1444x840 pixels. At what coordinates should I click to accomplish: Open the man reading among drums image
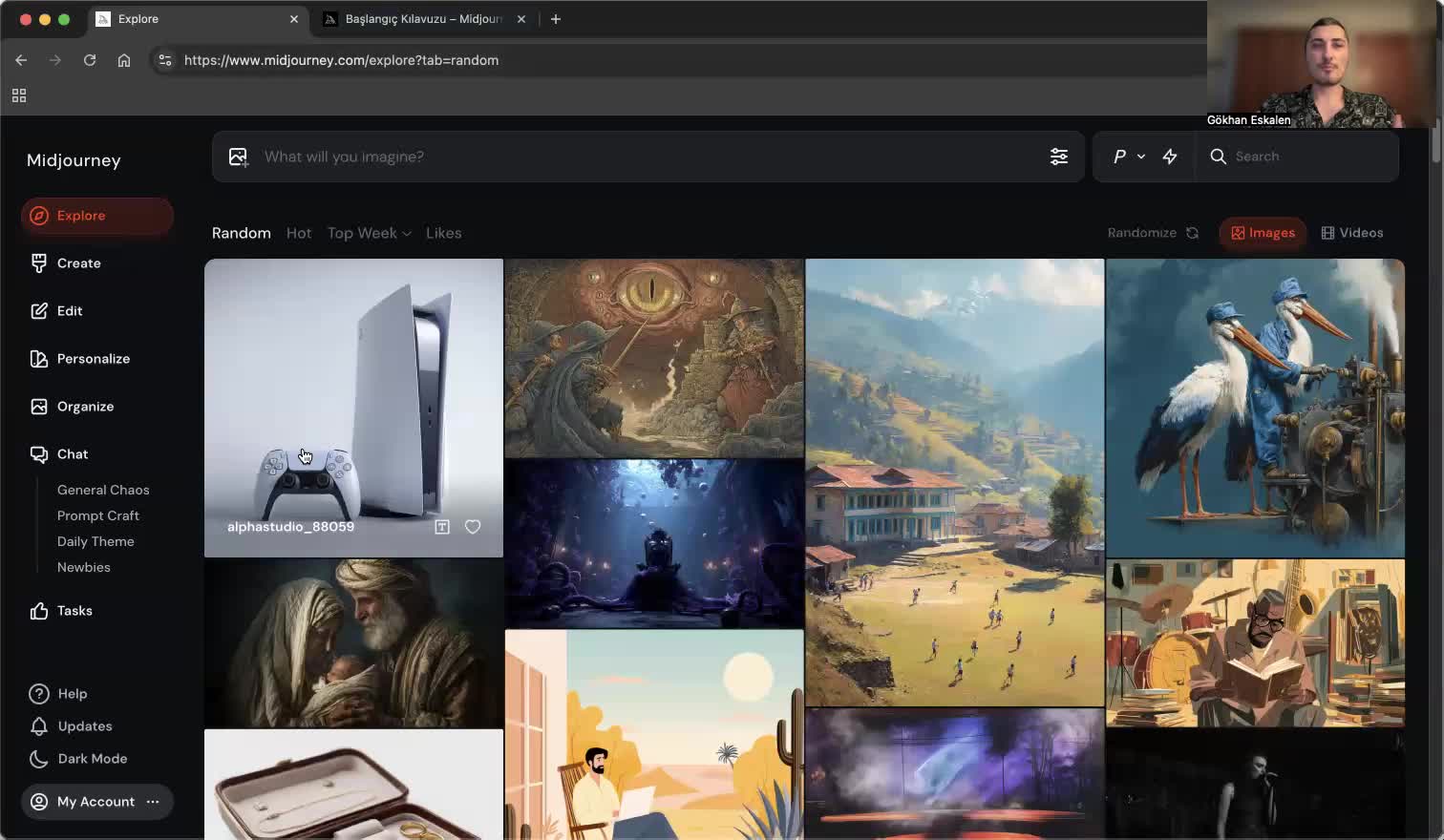[1255, 643]
